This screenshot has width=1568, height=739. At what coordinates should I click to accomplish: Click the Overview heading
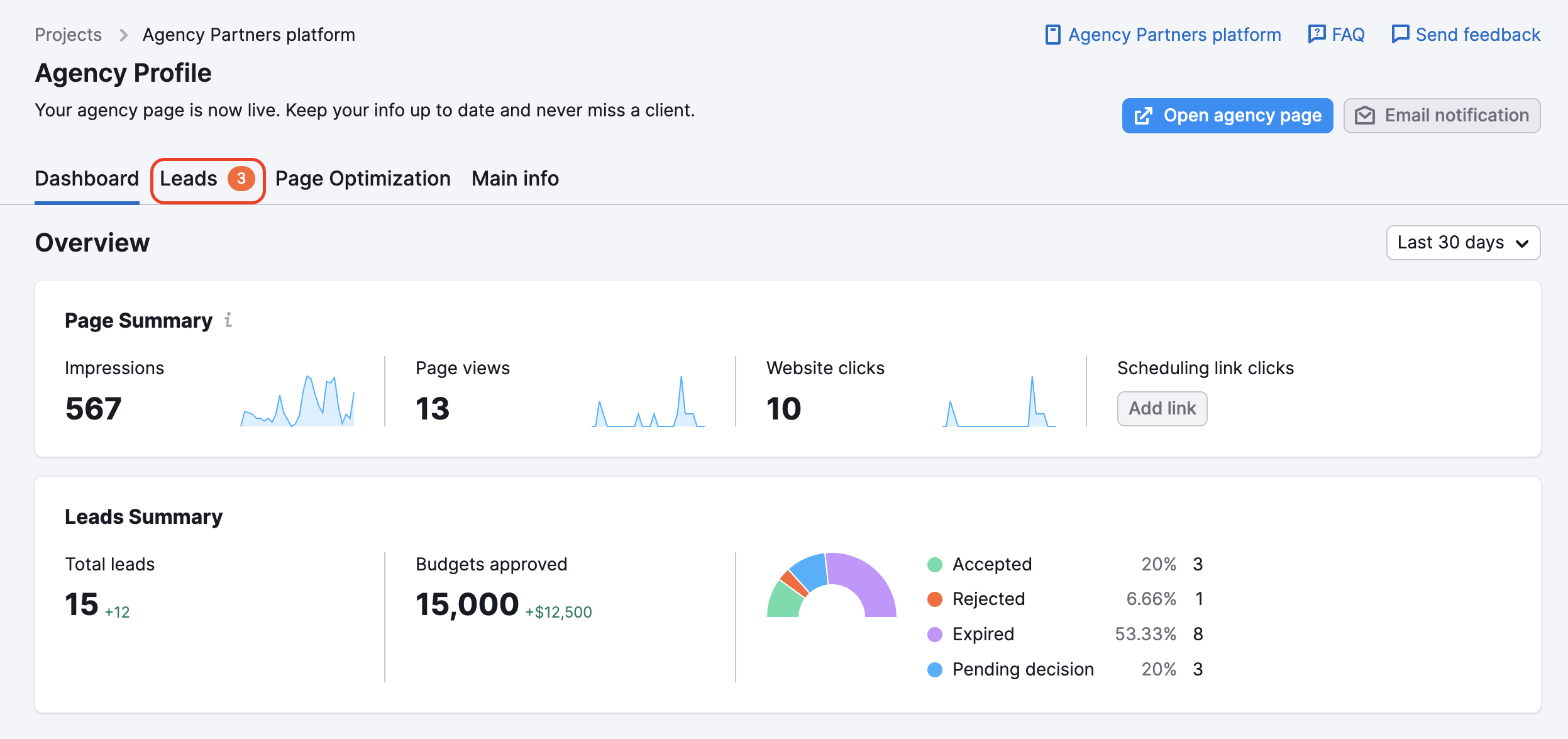92,243
